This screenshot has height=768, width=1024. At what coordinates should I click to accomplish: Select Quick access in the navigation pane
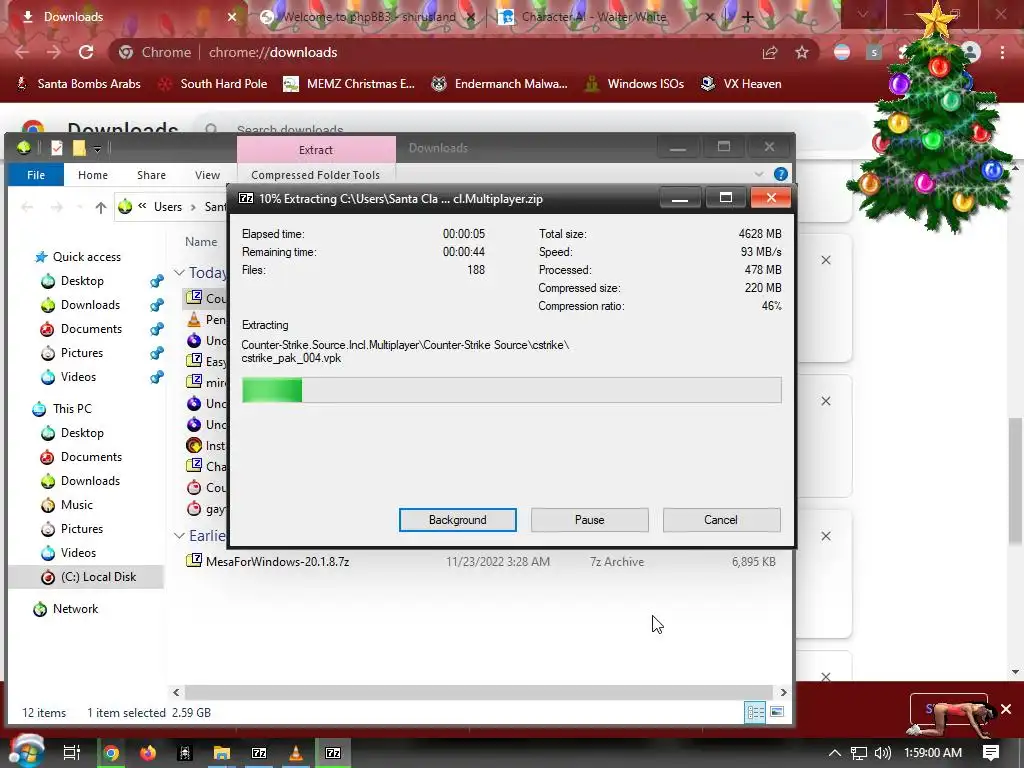86,257
